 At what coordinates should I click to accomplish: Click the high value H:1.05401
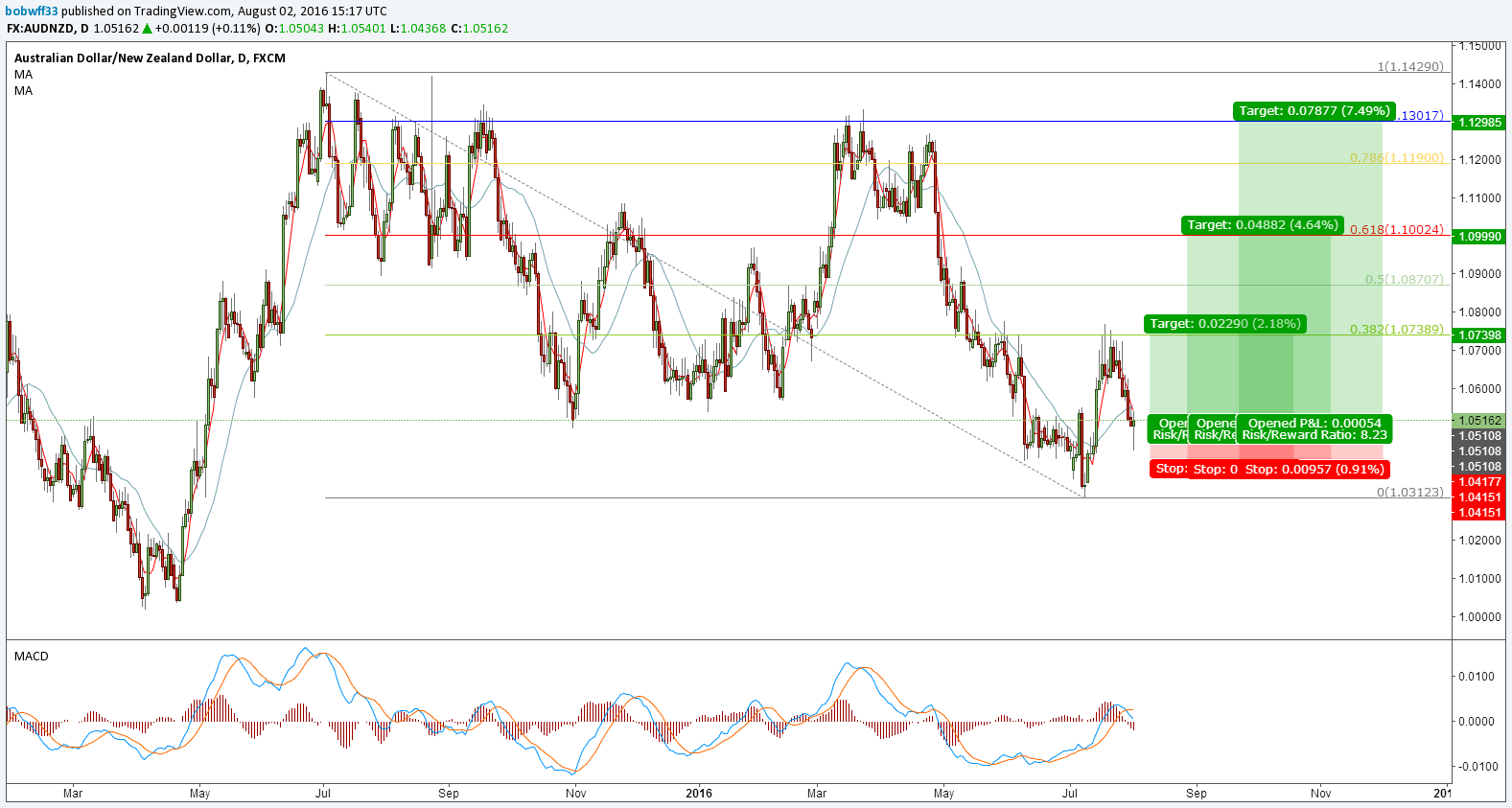click(357, 29)
